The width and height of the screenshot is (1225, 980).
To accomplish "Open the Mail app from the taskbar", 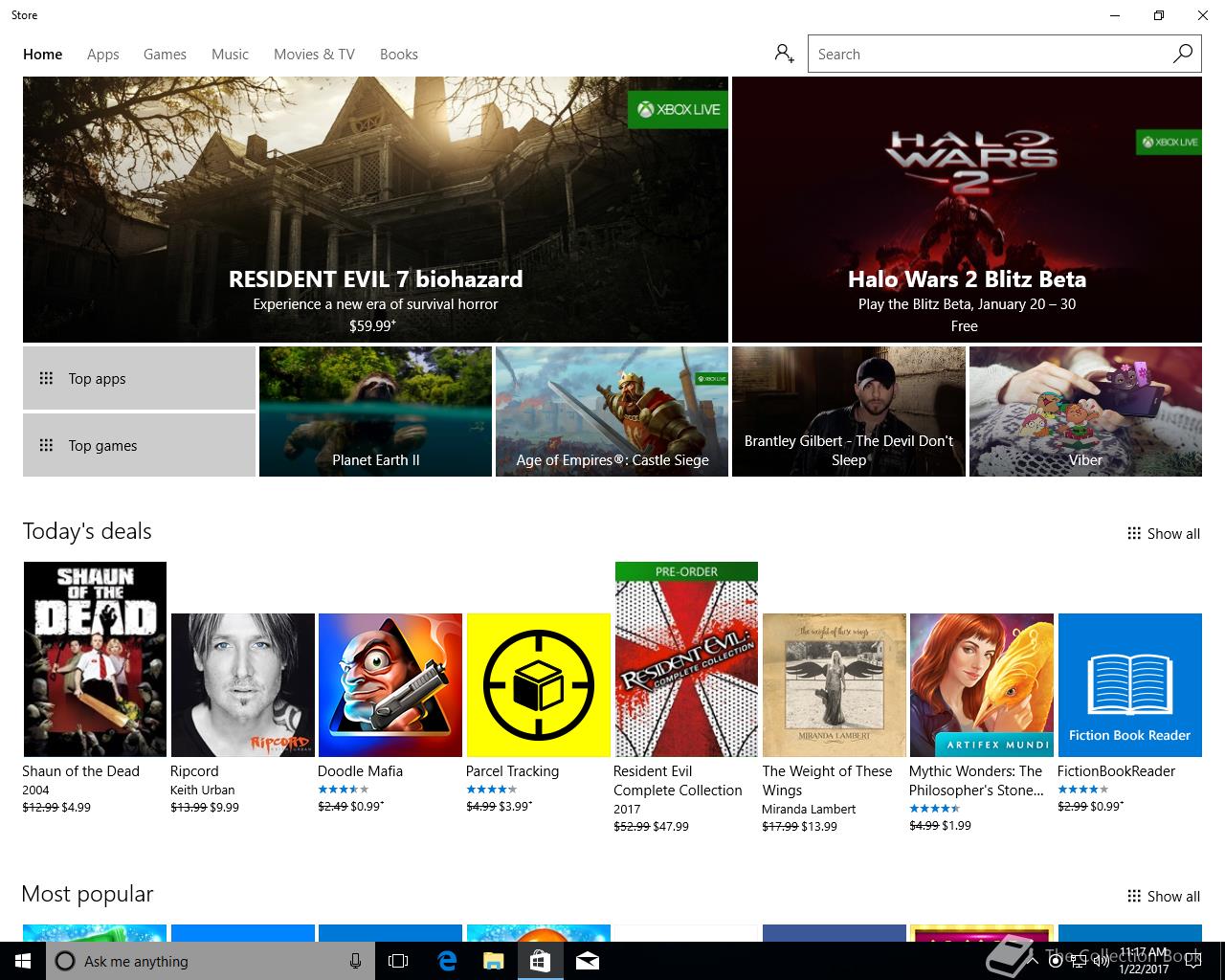I will pyautogui.click(x=588, y=961).
